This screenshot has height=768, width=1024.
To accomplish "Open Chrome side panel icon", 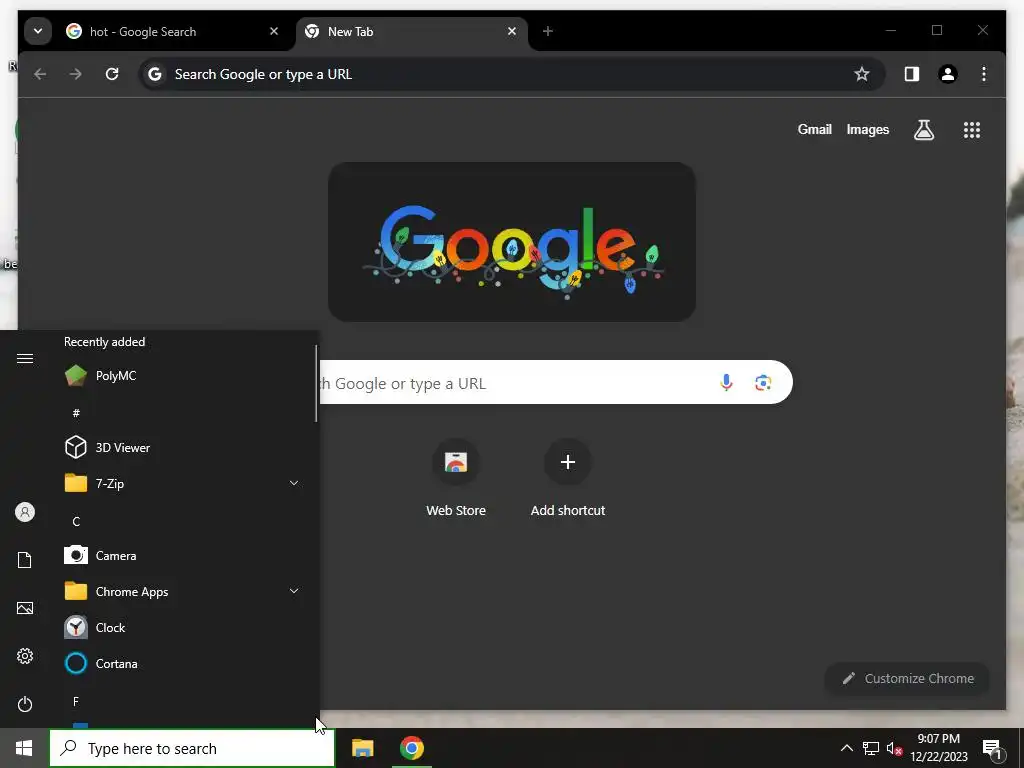I will pyautogui.click(x=912, y=74).
